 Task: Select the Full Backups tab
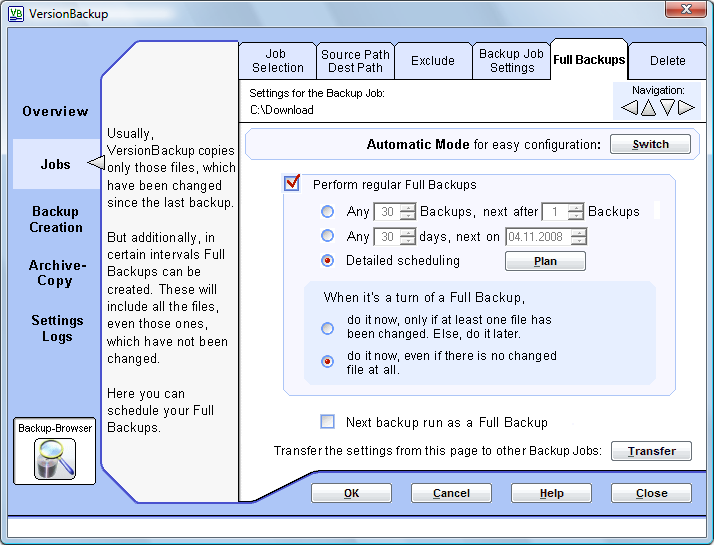coord(589,60)
